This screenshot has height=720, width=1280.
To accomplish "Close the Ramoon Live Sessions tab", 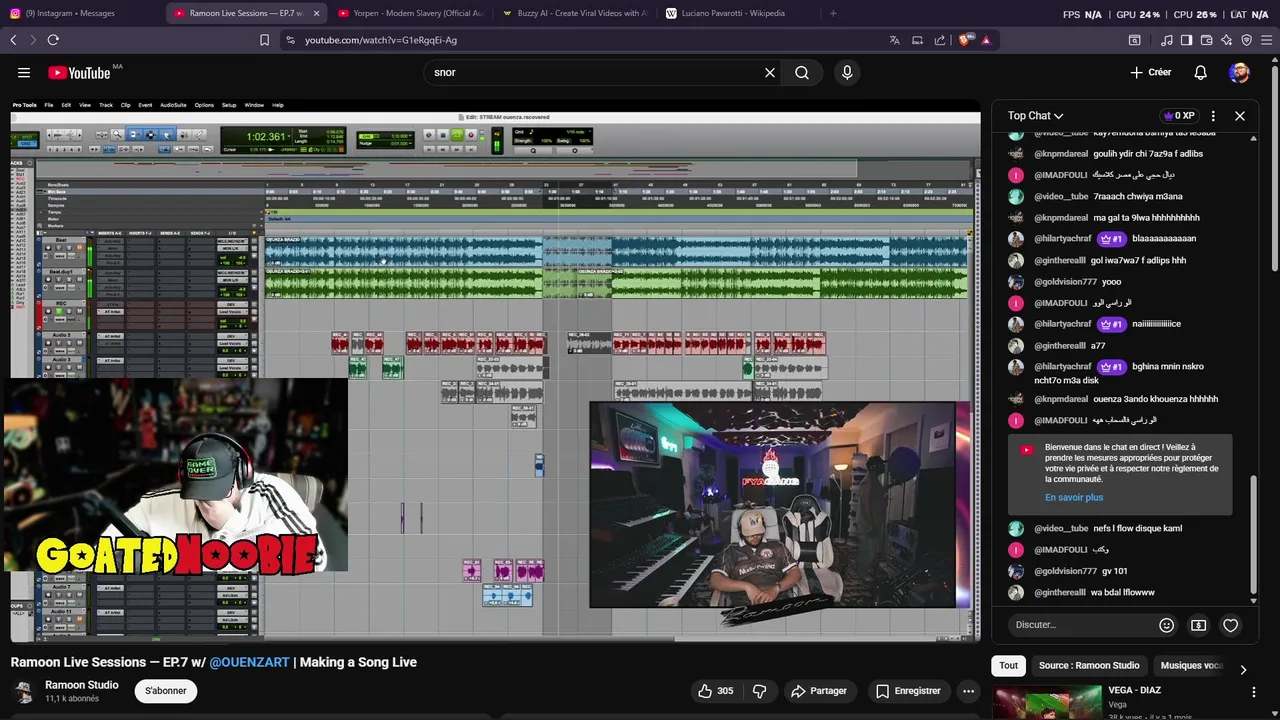I will (316, 13).
